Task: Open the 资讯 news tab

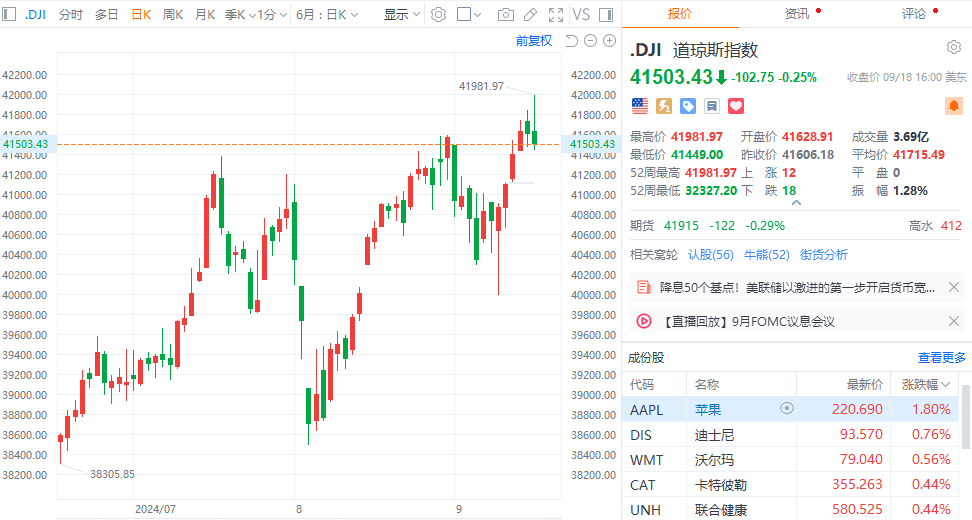Action: click(797, 14)
